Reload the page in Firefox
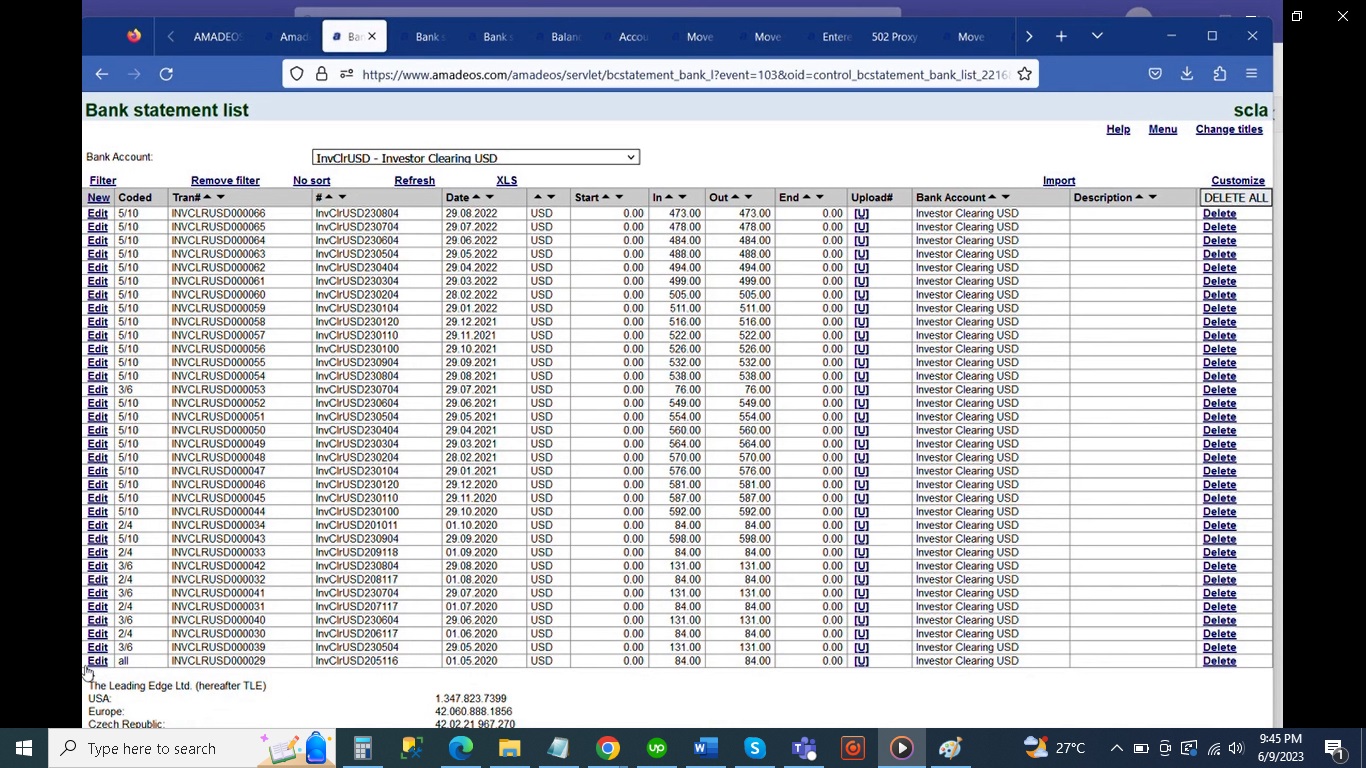The image size is (1366, 768). pos(166,74)
